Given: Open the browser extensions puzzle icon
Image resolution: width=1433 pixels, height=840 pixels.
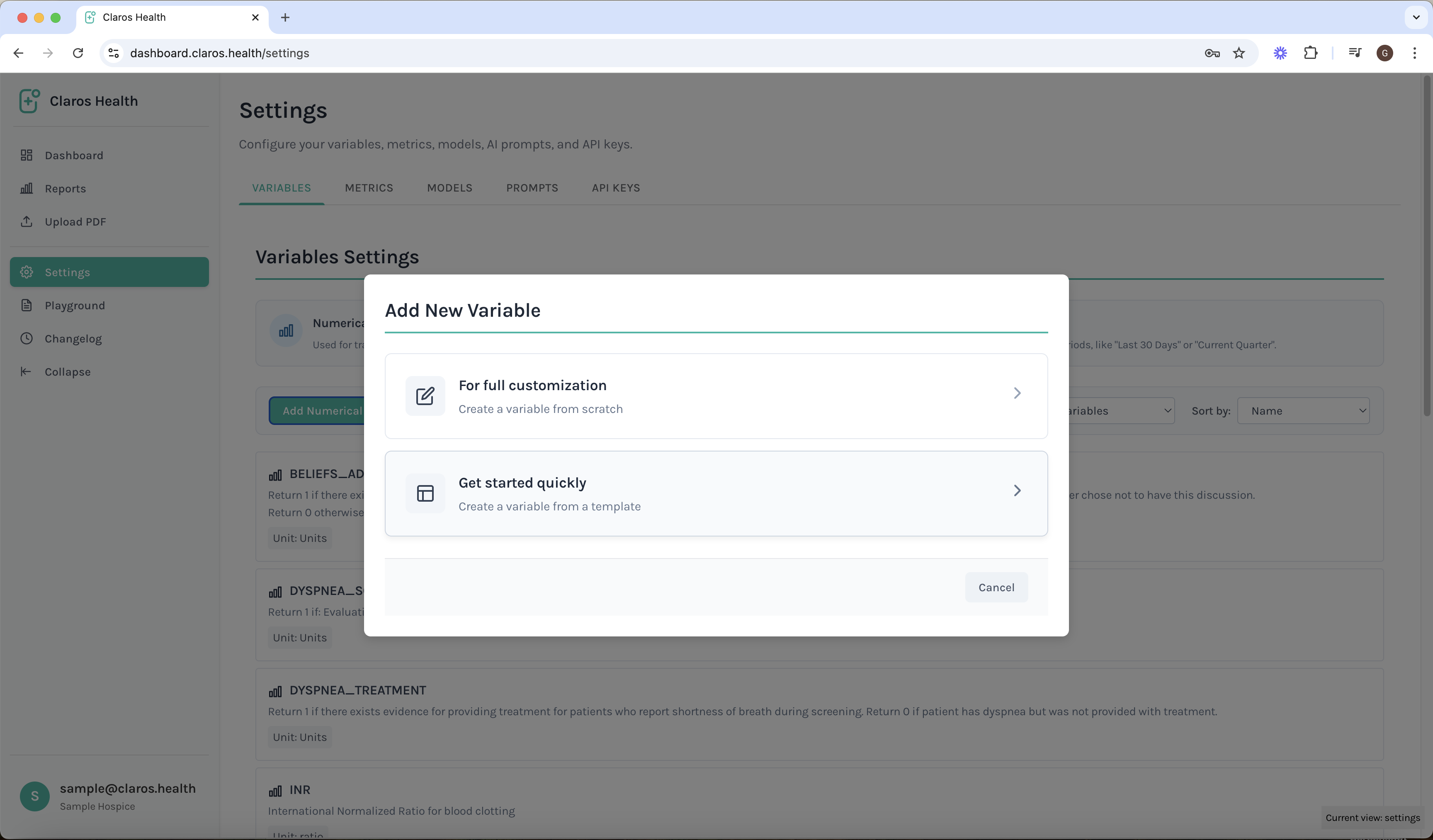Looking at the screenshot, I should coord(1311,53).
